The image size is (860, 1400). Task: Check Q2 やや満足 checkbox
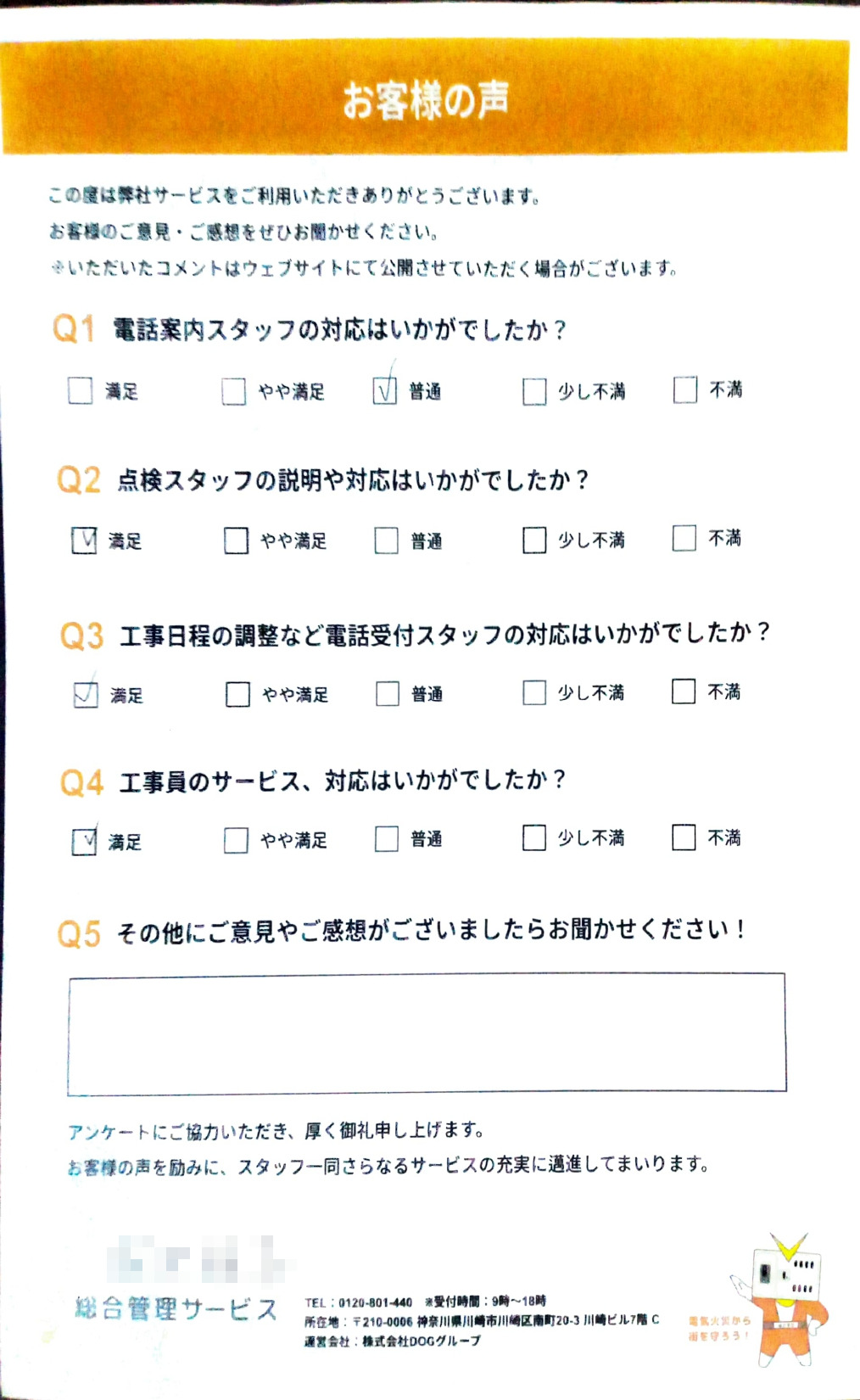click(236, 540)
